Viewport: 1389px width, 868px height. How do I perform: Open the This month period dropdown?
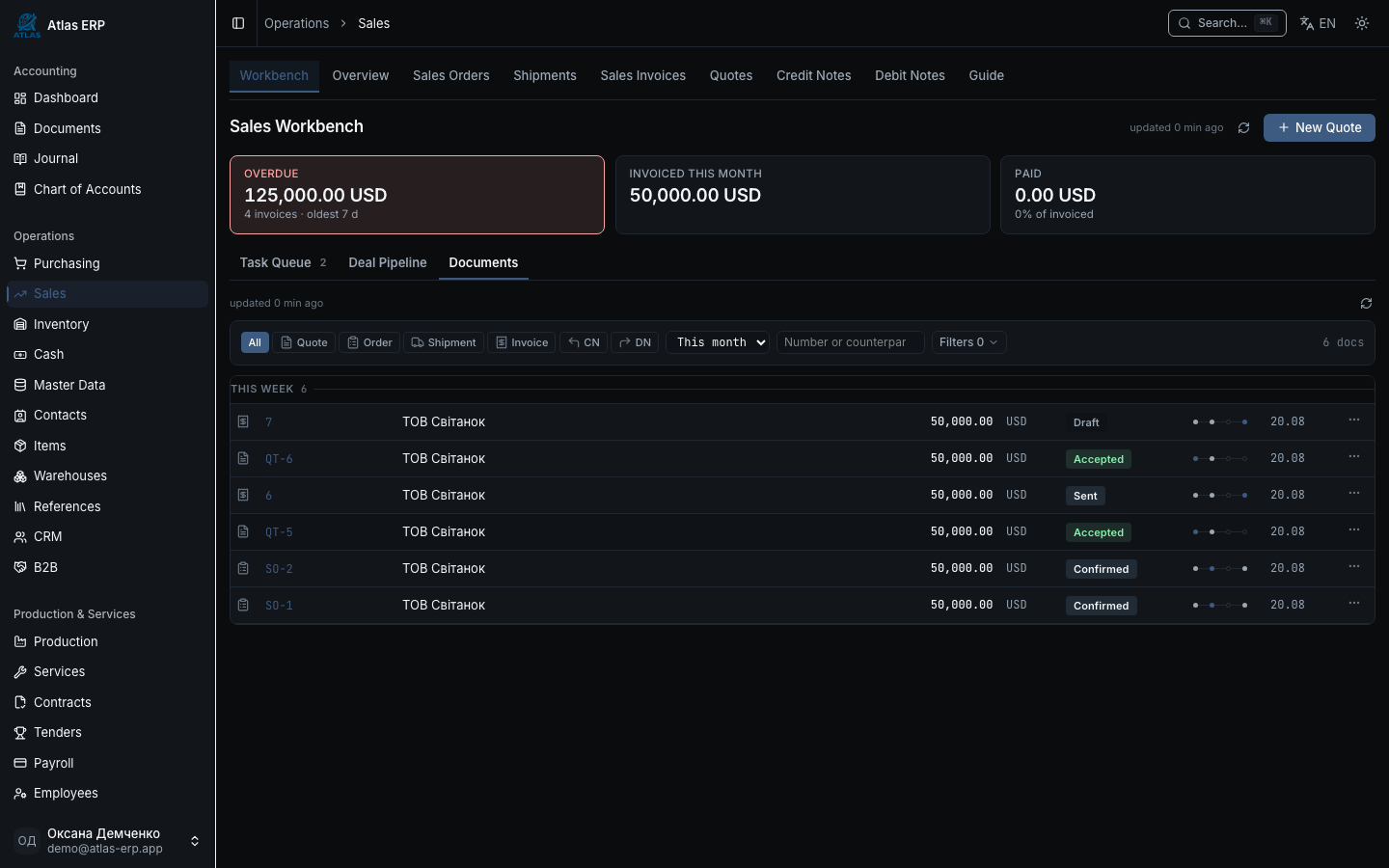[718, 342]
